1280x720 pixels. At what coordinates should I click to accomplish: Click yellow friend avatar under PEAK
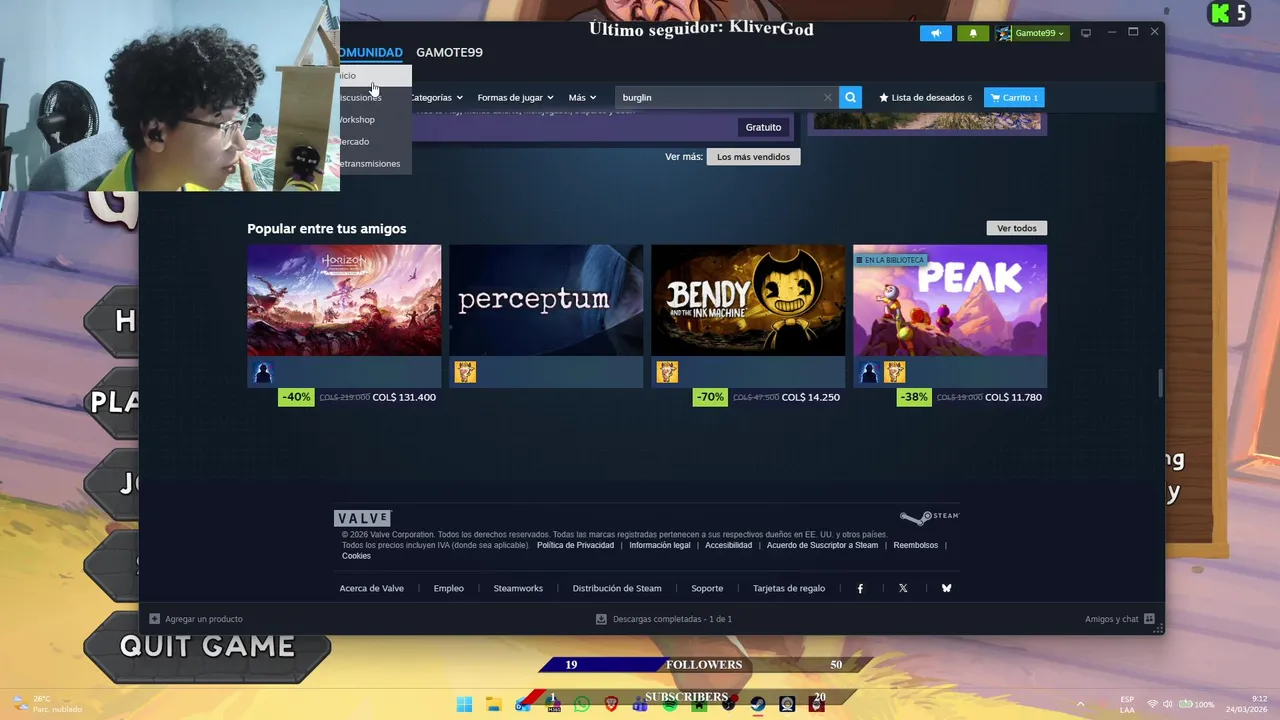(x=894, y=372)
